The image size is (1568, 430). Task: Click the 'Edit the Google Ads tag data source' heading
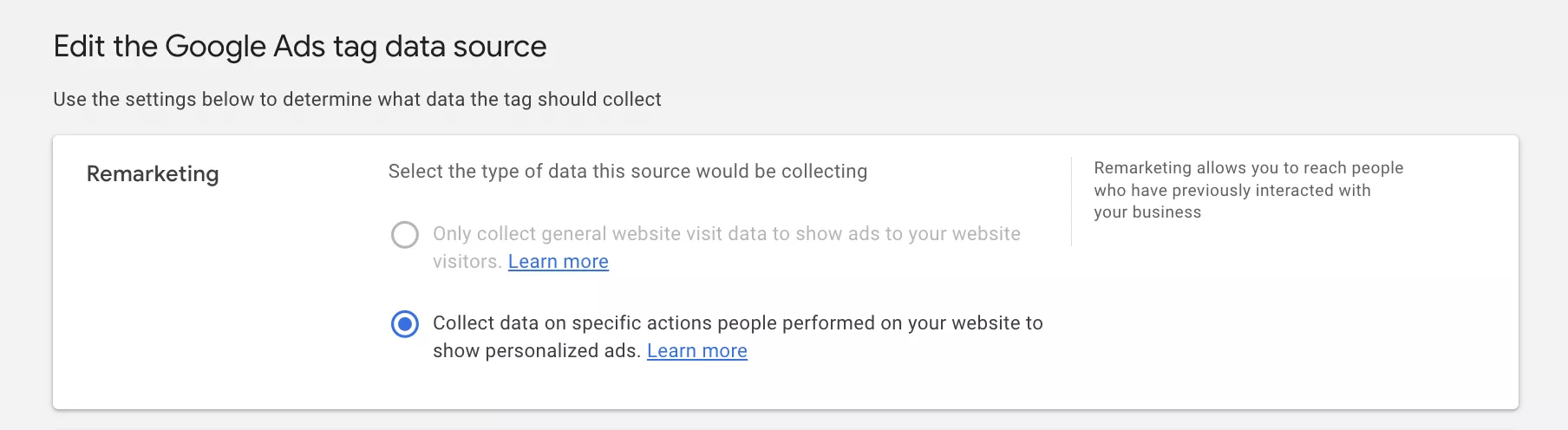(x=299, y=47)
